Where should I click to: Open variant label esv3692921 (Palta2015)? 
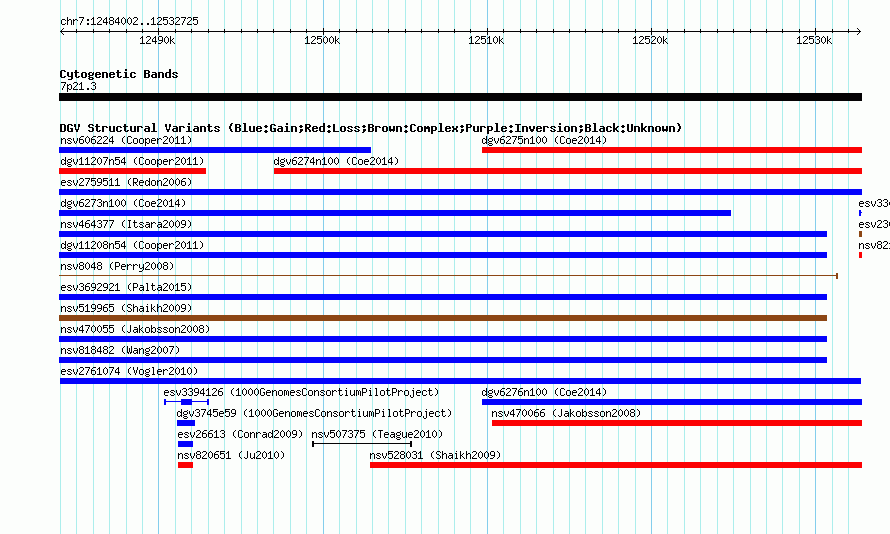(126, 287)
